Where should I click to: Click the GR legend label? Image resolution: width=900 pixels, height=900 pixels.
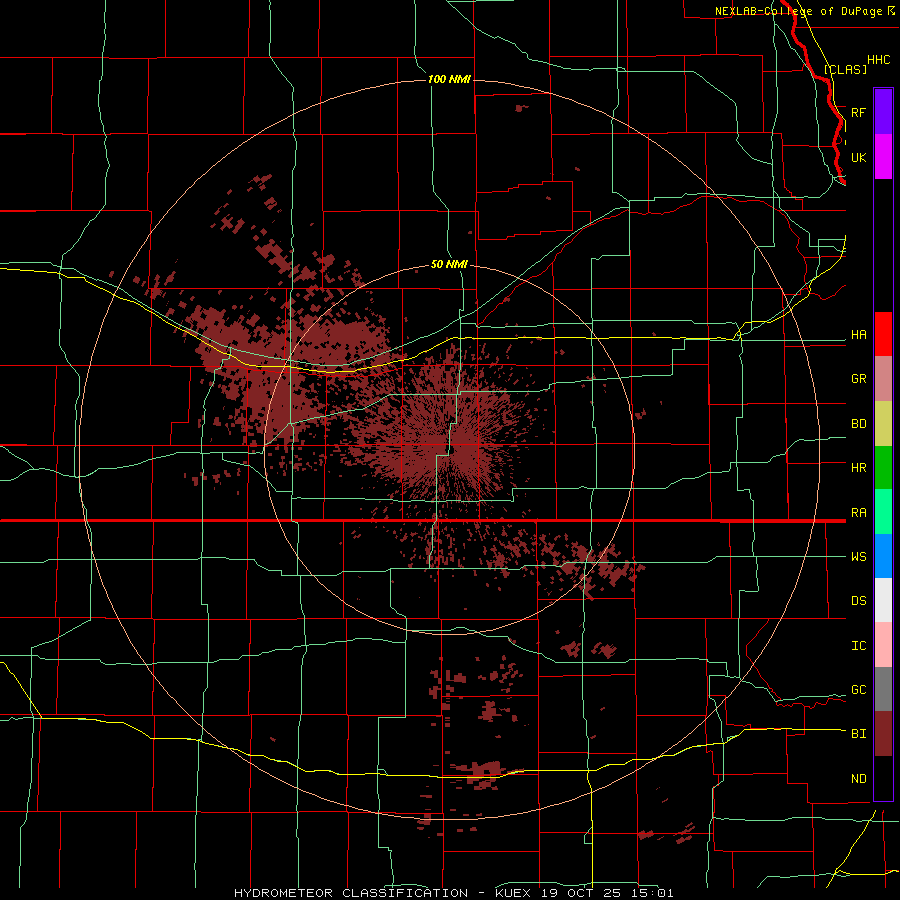click(x=858, y=379)
